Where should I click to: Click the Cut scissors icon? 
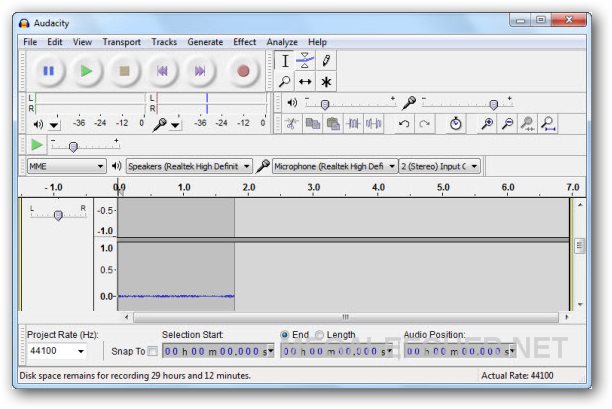point(291,124)
